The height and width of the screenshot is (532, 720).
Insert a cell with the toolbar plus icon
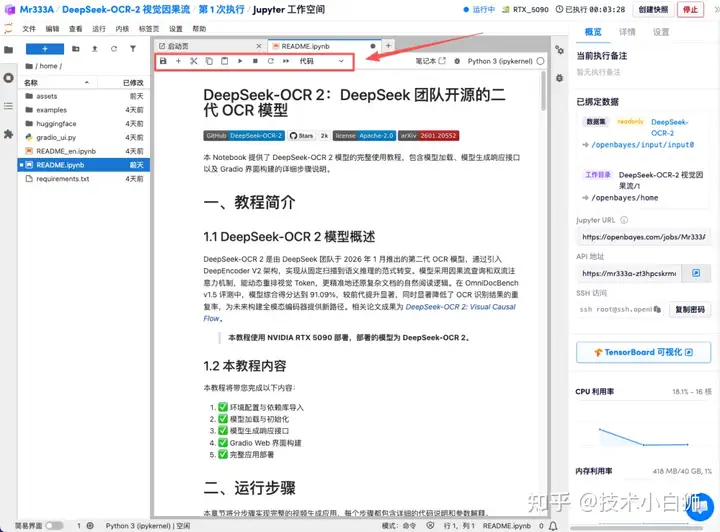point(178,61)
